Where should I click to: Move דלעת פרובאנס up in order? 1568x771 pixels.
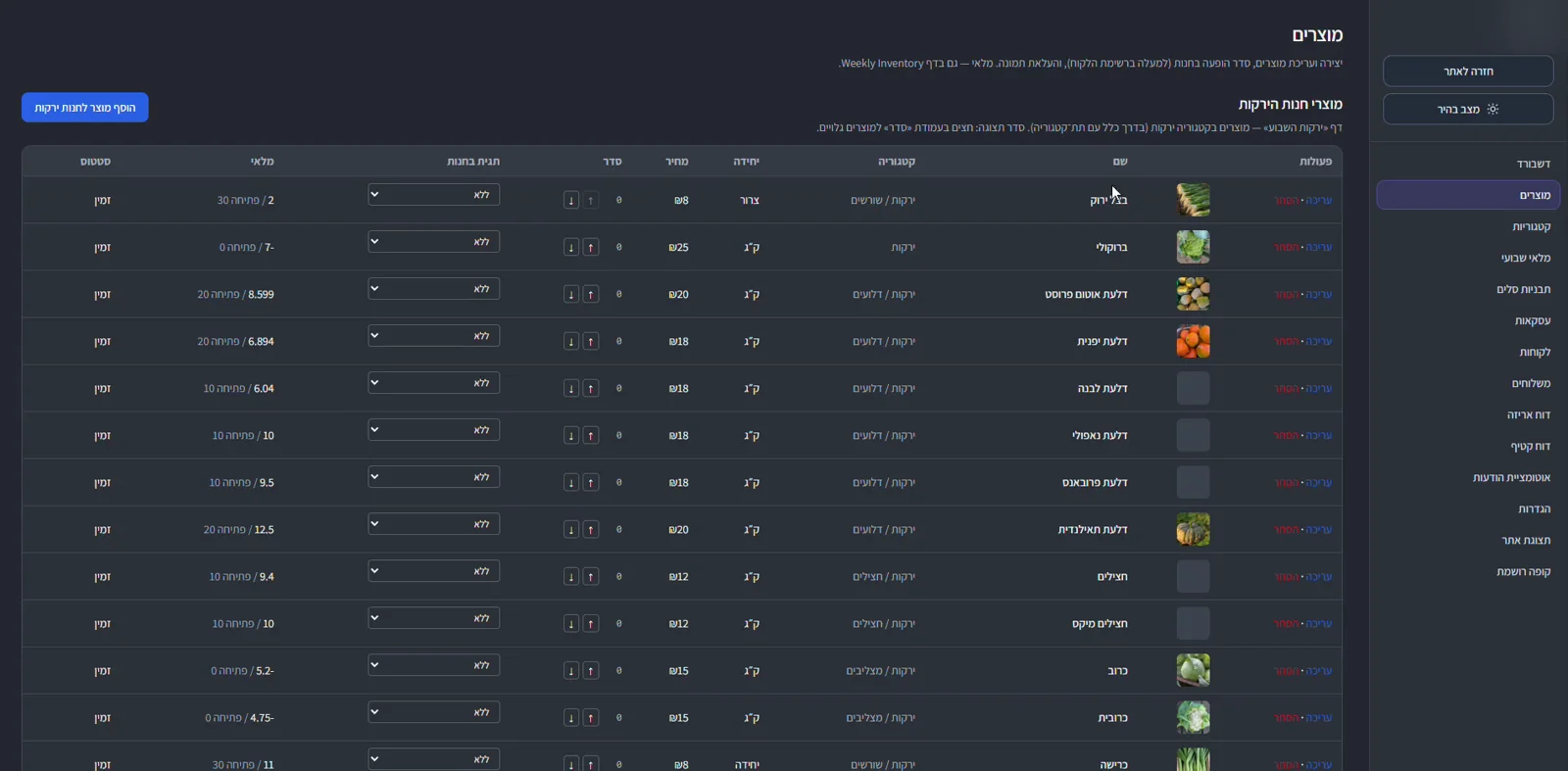pos(591,482)
